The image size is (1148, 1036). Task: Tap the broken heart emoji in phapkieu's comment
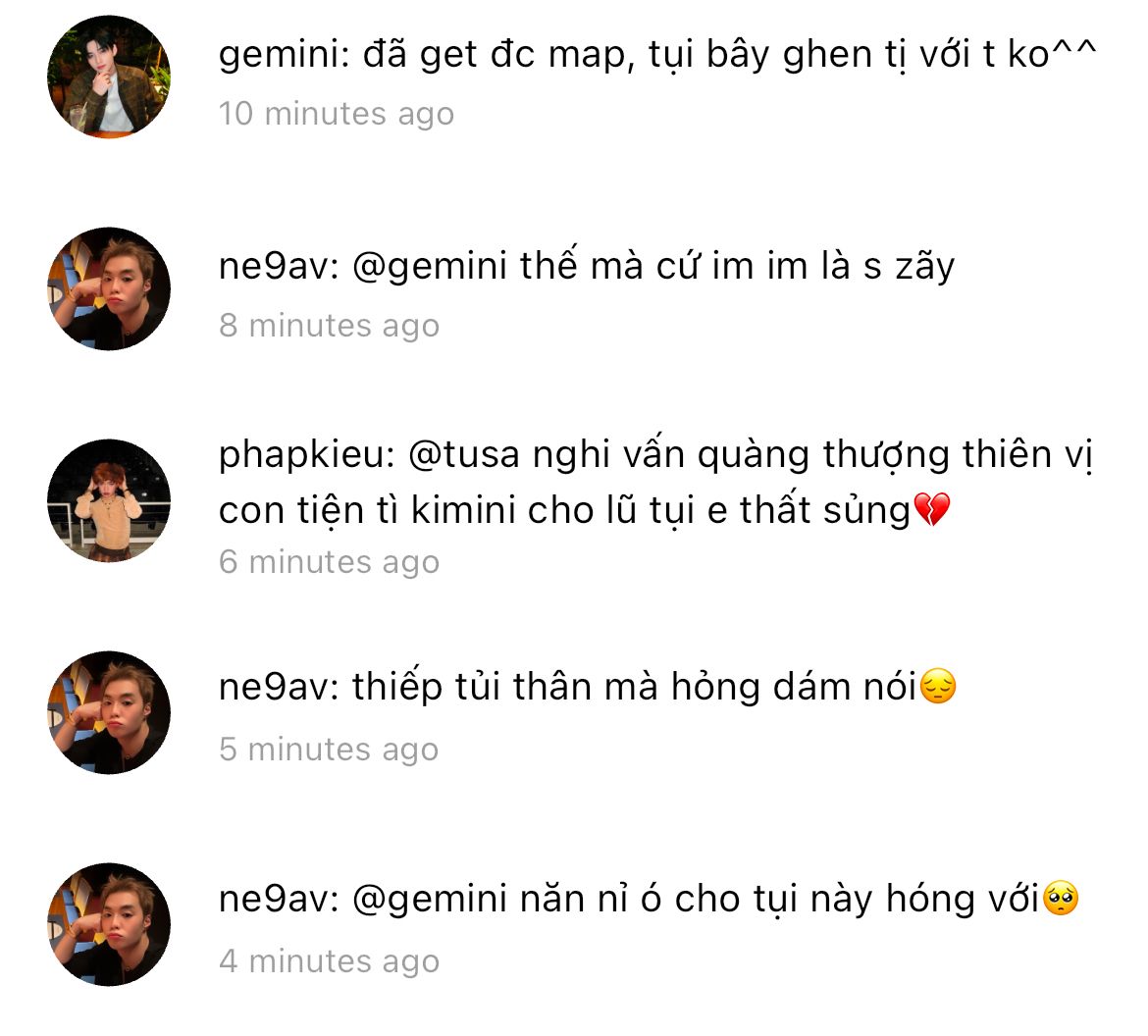[932, 509]
